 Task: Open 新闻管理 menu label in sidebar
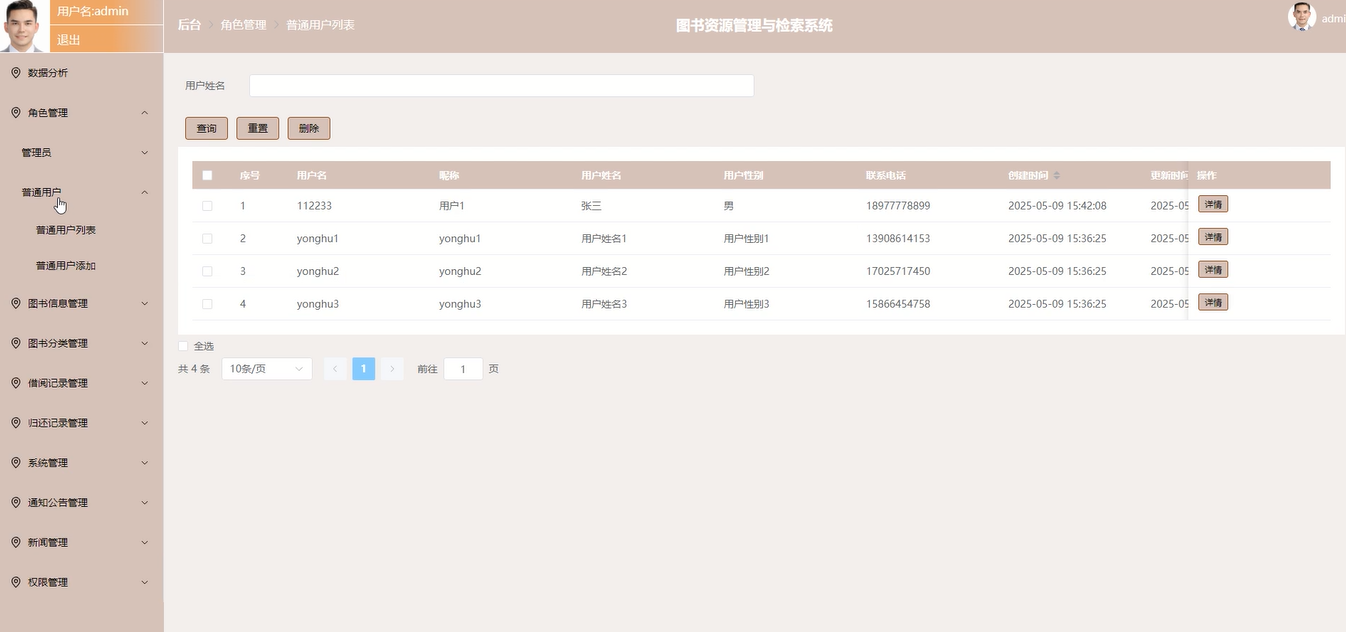pos(48,542)
